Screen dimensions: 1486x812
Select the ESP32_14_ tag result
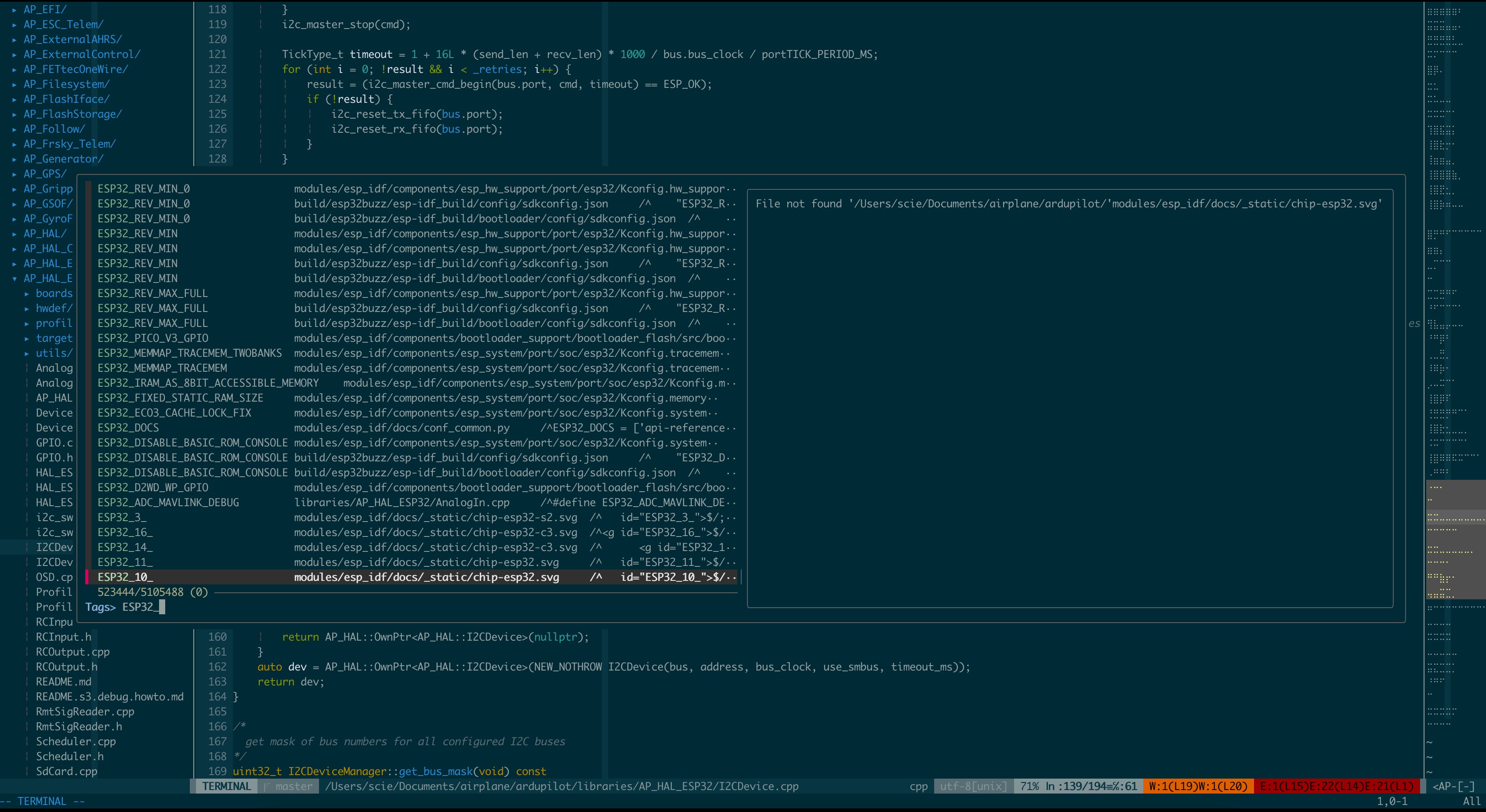click(x=412, y=547)
